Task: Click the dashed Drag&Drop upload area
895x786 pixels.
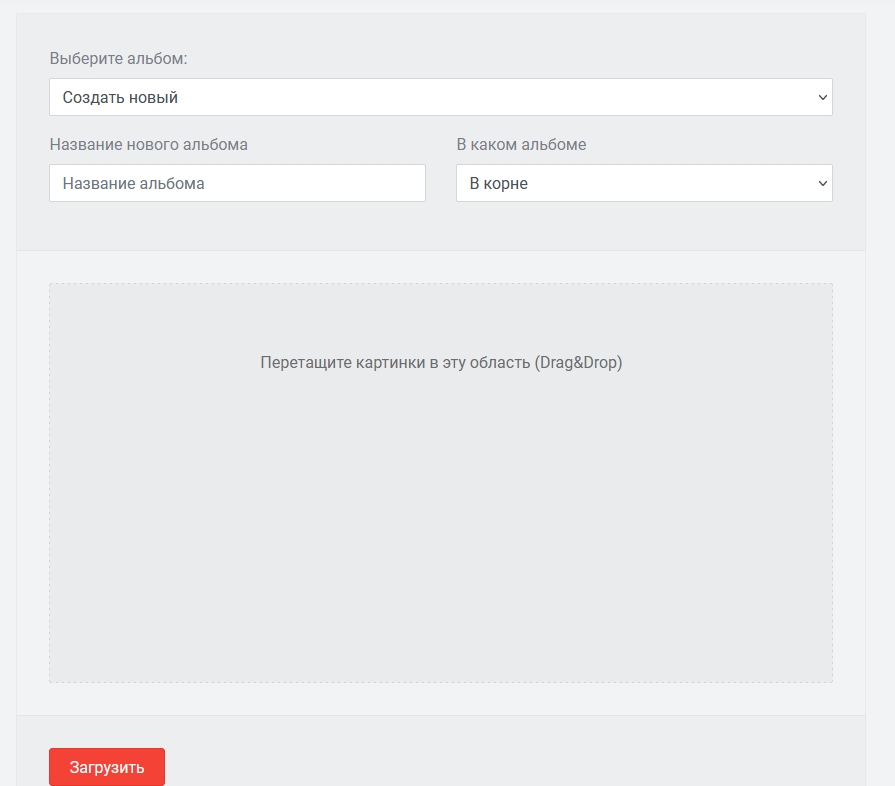Action: coord(440,520)
